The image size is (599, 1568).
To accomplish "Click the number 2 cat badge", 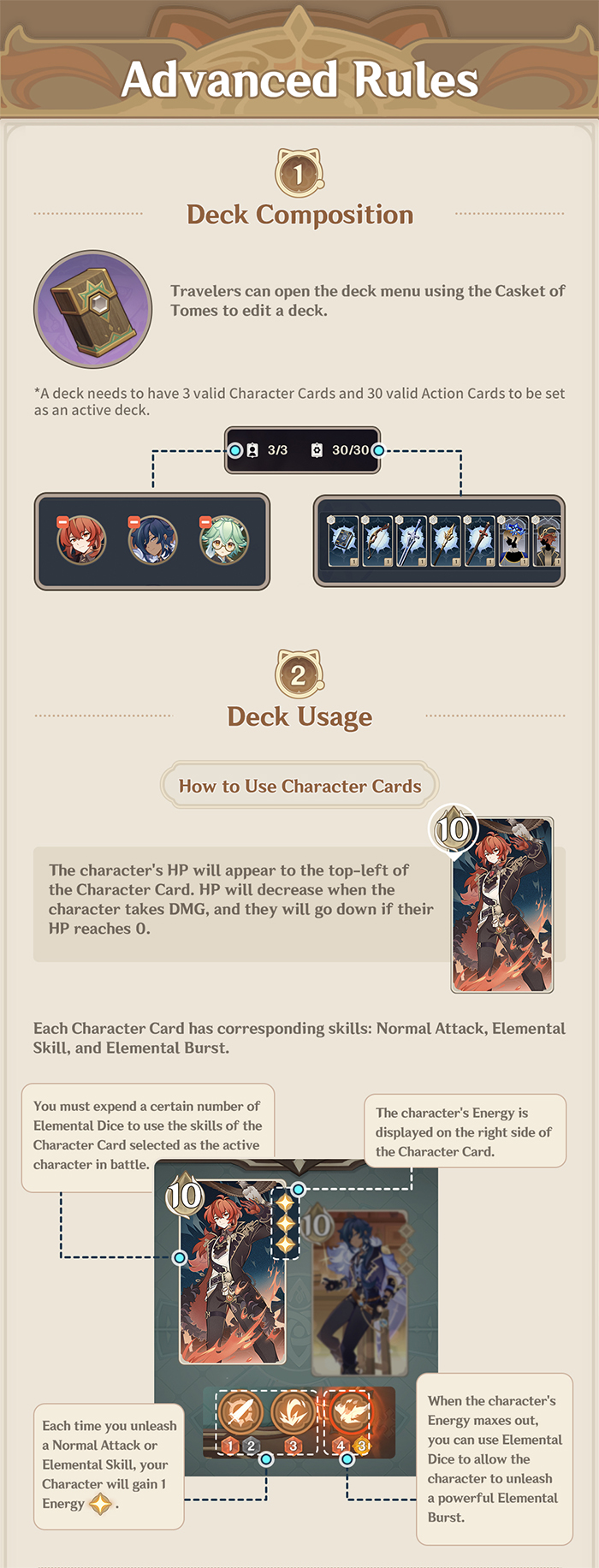I will [x=298, y=674].
